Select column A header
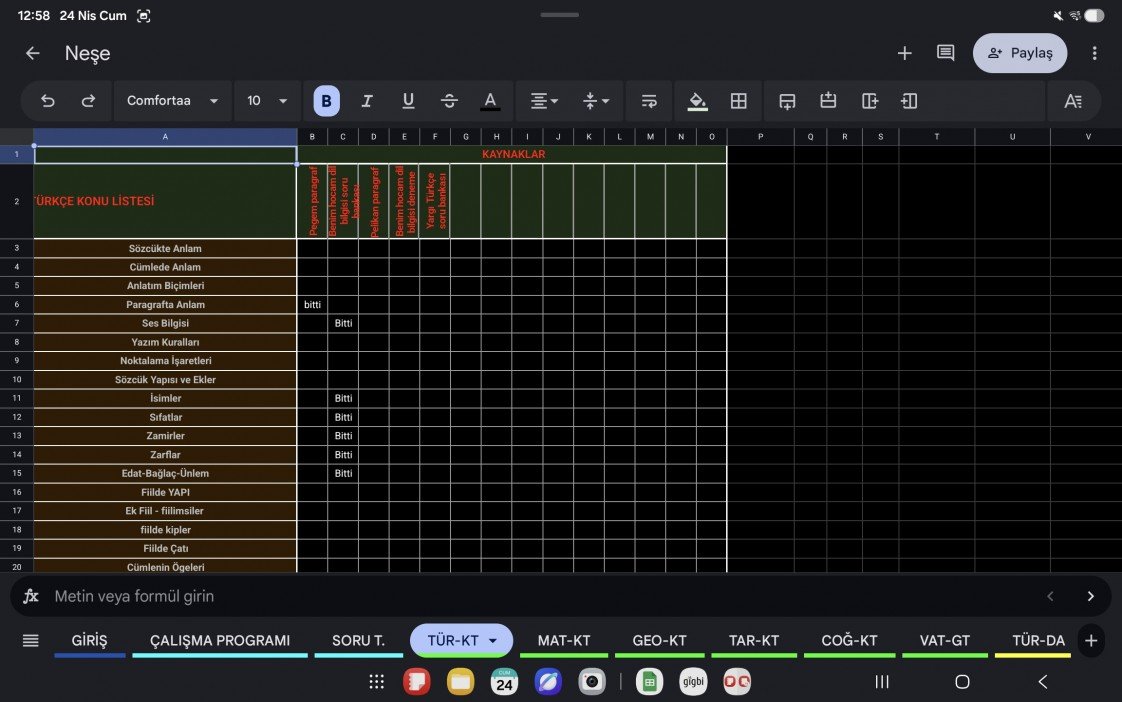1122x702 pixels. click(x=165, y=137)
